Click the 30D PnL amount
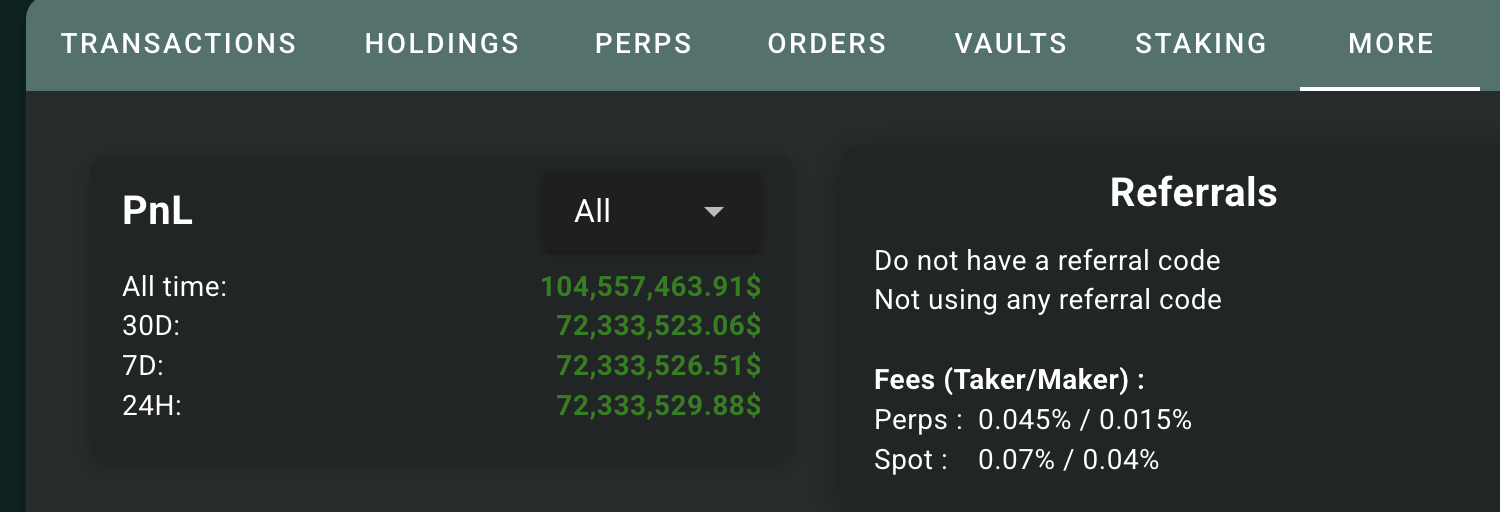This screenshot has height=512, width=1500. [659, 326]
